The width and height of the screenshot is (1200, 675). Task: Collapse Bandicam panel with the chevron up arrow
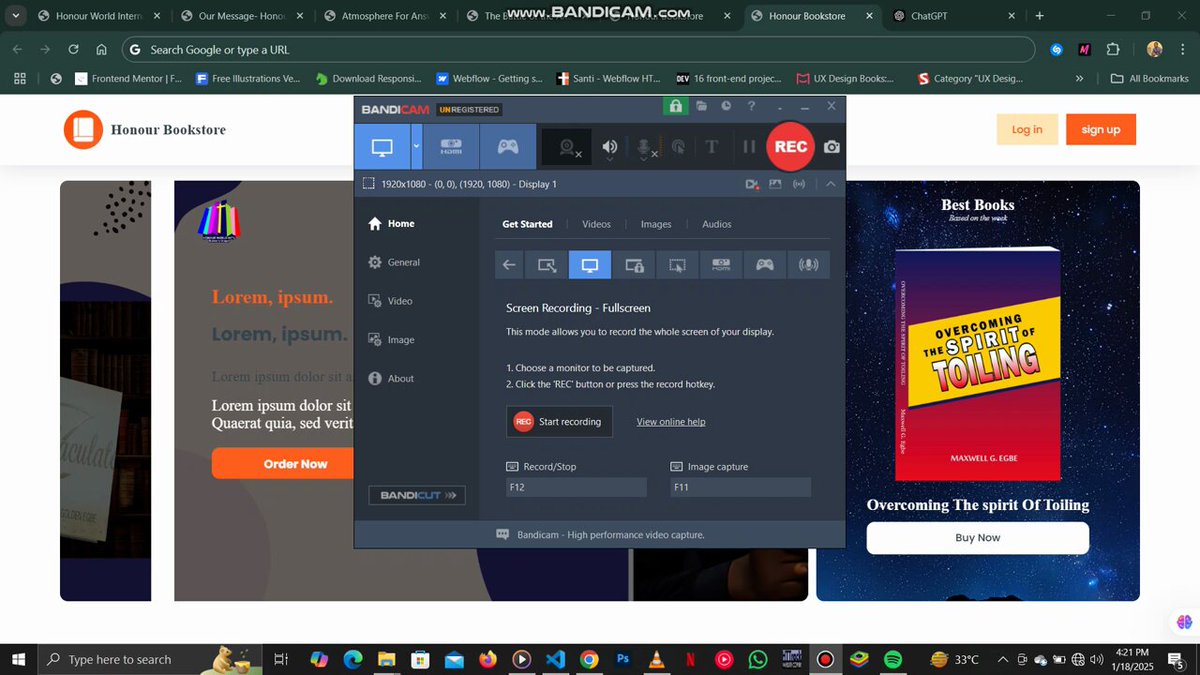point(830,184)
